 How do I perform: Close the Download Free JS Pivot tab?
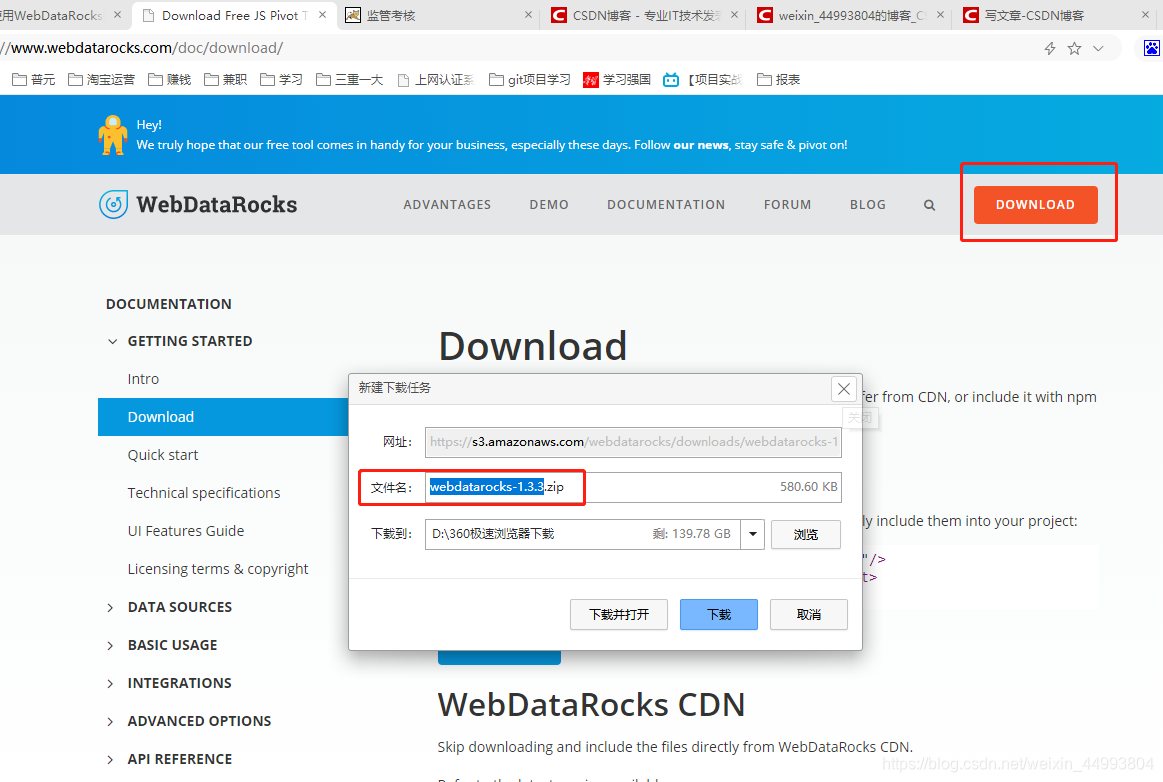tap(322, 15)
